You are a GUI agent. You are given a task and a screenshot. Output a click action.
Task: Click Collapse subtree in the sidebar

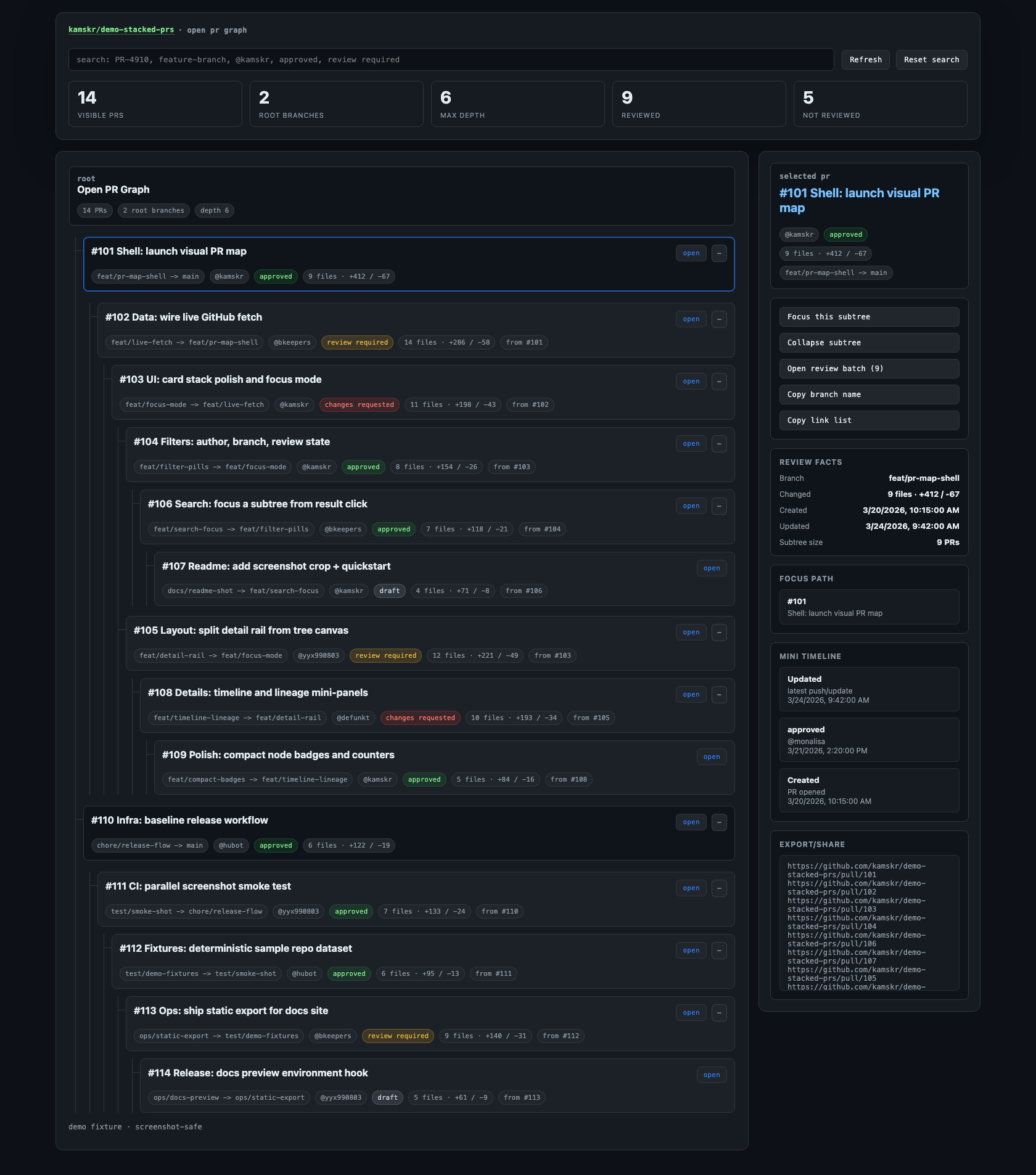[869, 342]
